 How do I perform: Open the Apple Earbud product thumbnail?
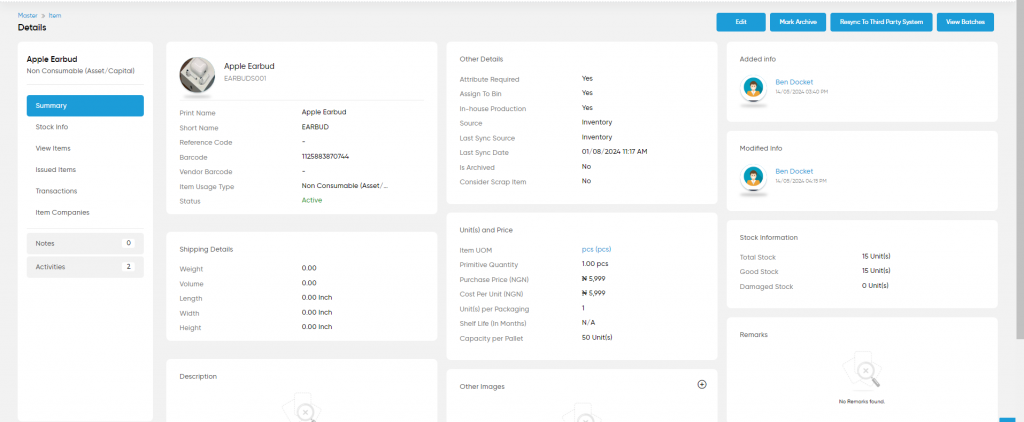click(197, 75)
